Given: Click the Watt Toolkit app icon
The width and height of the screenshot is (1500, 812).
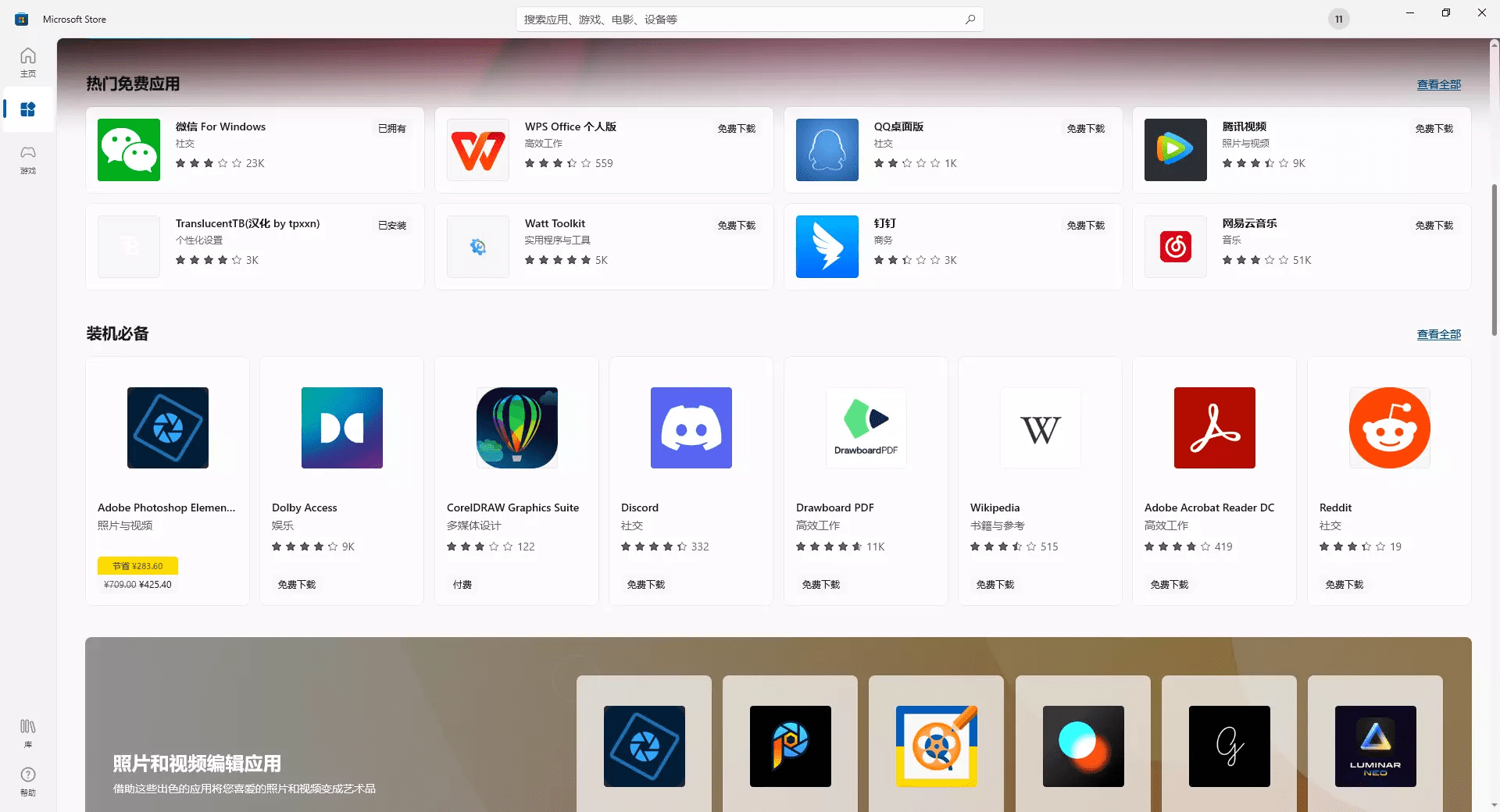Looking at the screenshot, I should pos(478,247).
